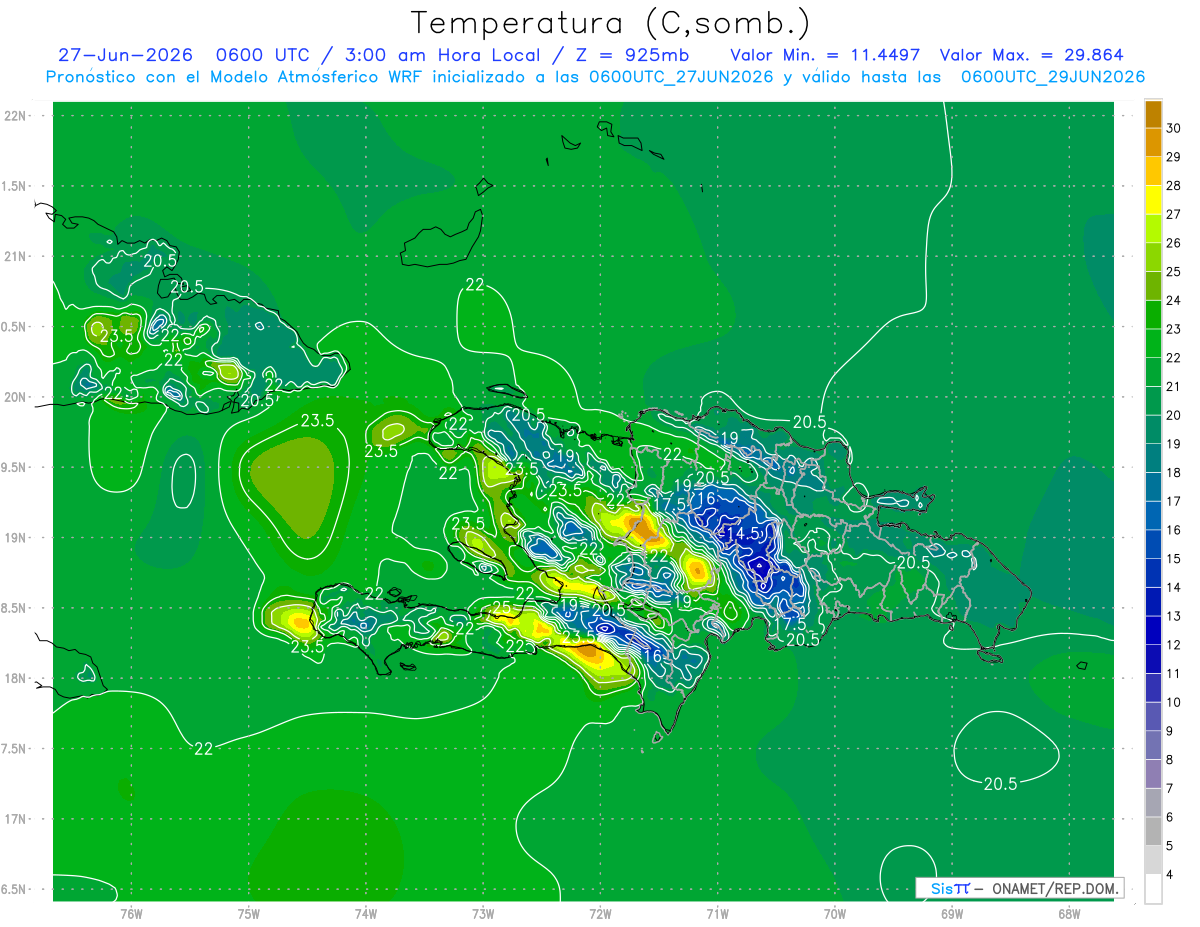Click the gray legend swatch between 5 and 6
Viewport: 1200px width, 927px height.
click(x=1153, y=831)
